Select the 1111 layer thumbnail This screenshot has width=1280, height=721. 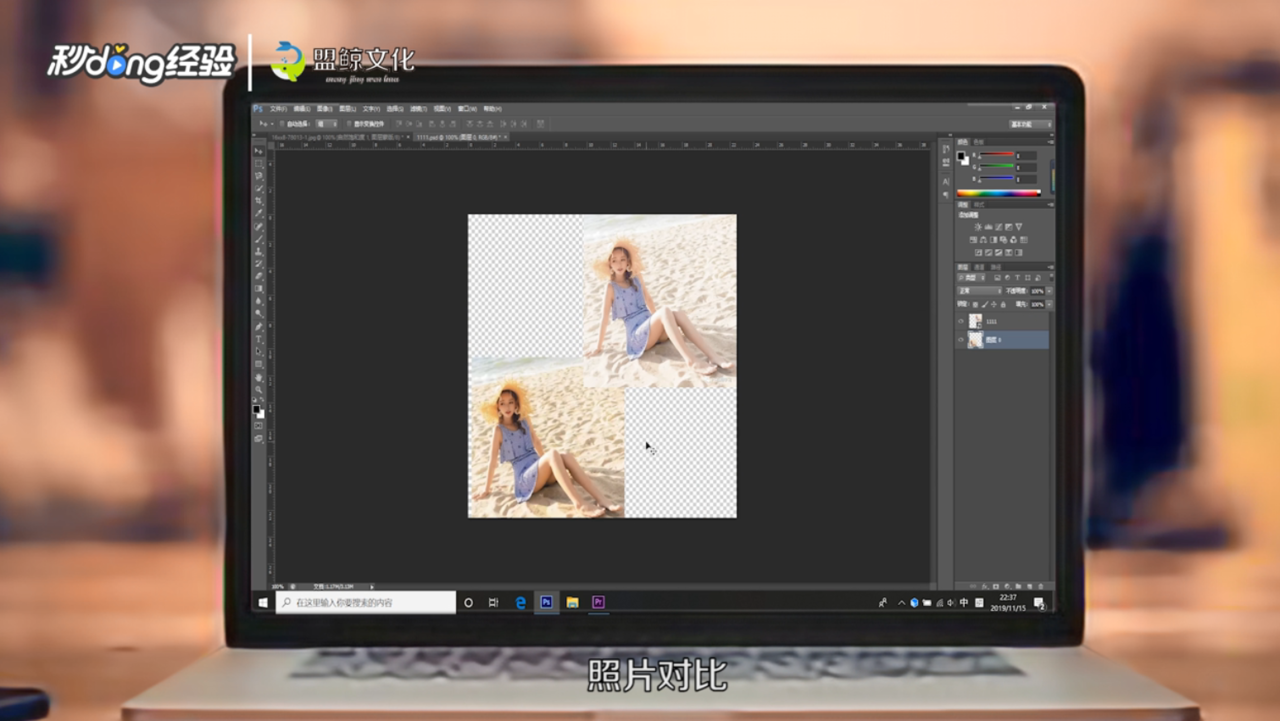(975, 321)
